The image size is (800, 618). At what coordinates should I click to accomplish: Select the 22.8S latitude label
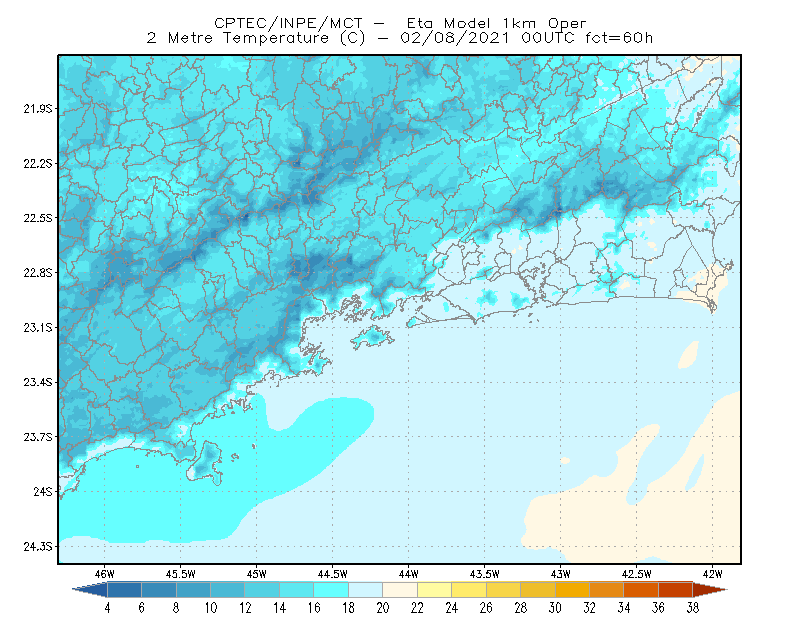click(38, 273)
